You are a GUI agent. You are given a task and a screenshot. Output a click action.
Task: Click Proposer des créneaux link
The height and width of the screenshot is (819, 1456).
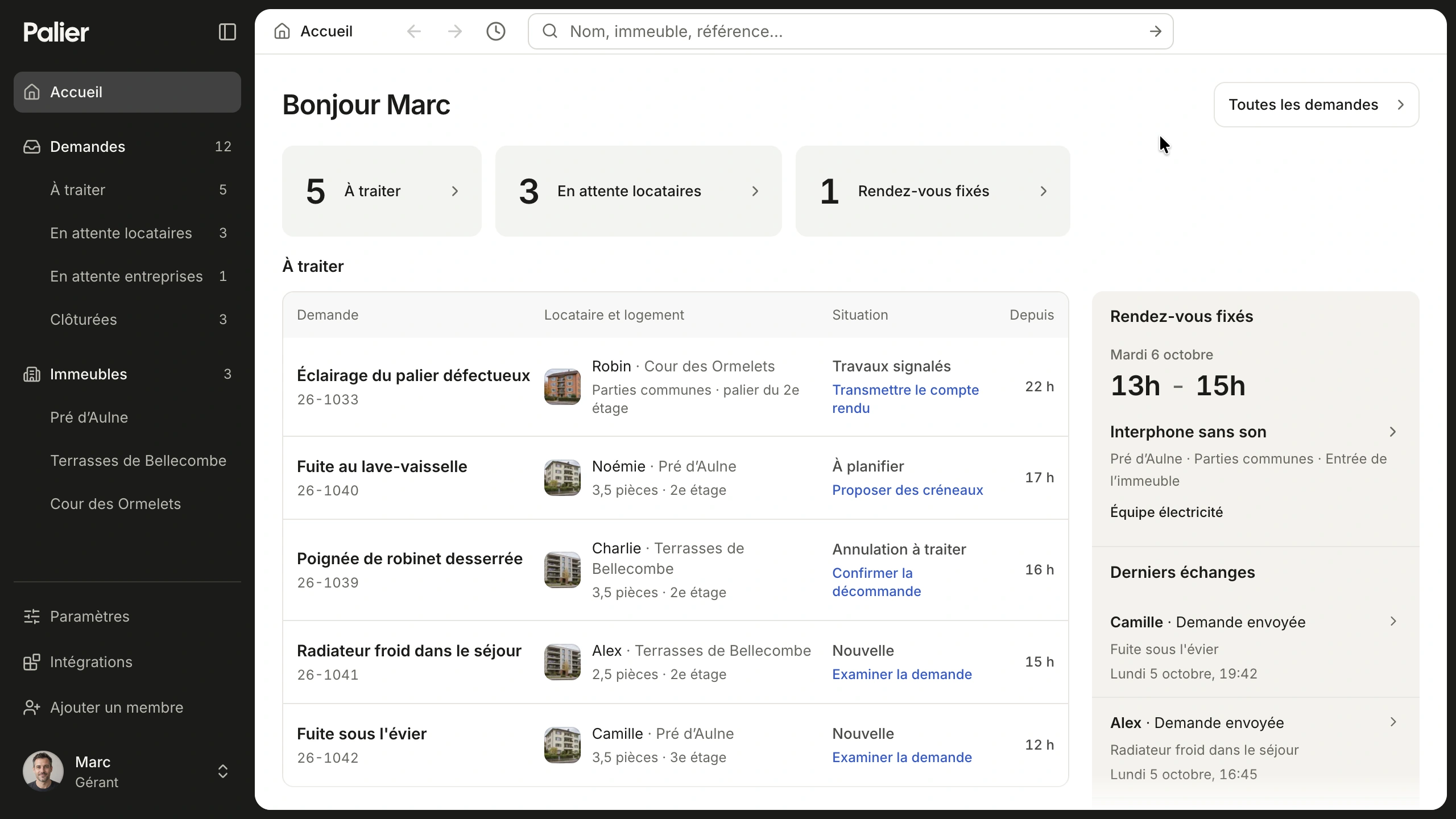click(x=907, y=490)
